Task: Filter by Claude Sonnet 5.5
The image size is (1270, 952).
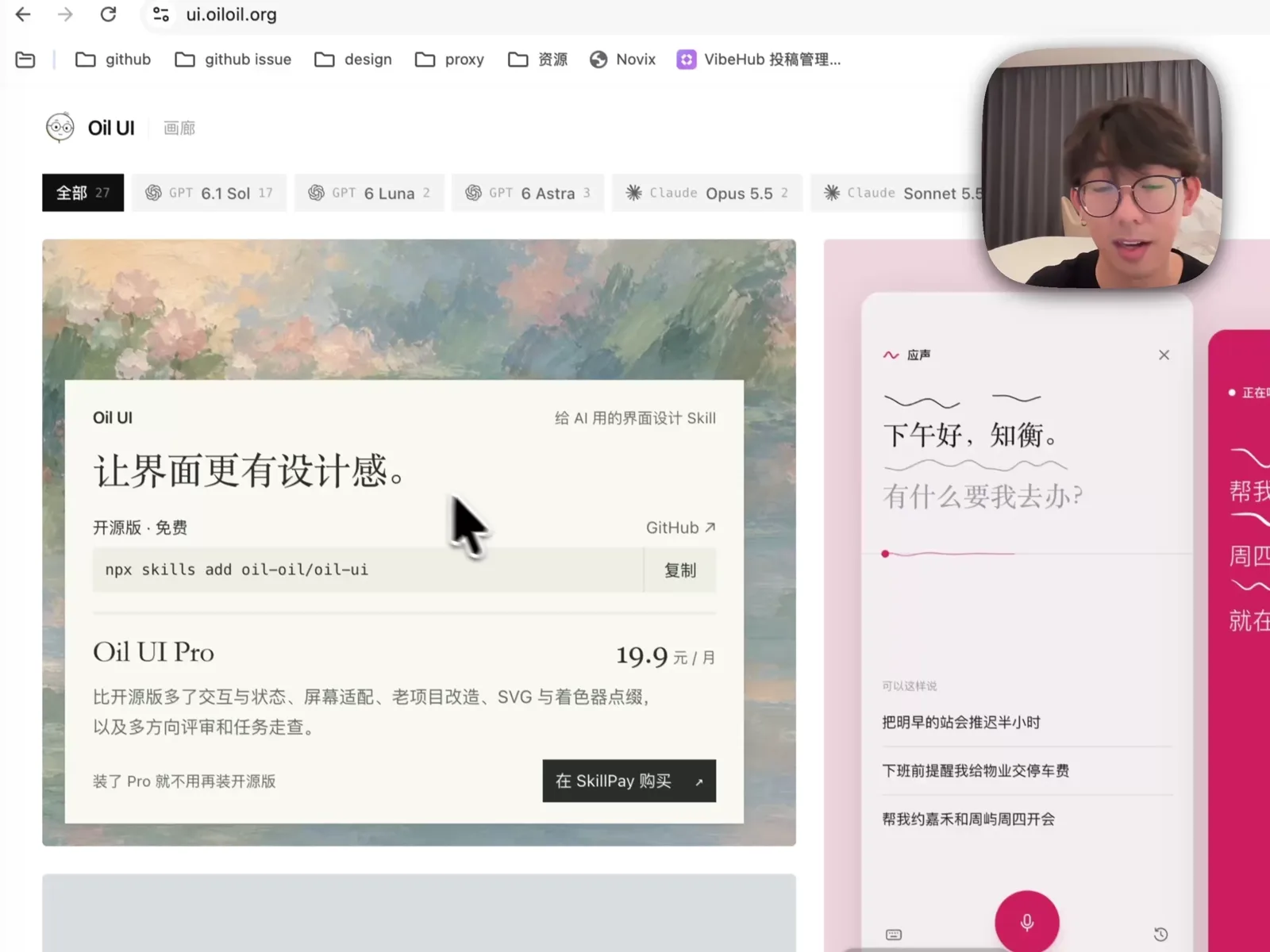Action: (x=897, y=193)
